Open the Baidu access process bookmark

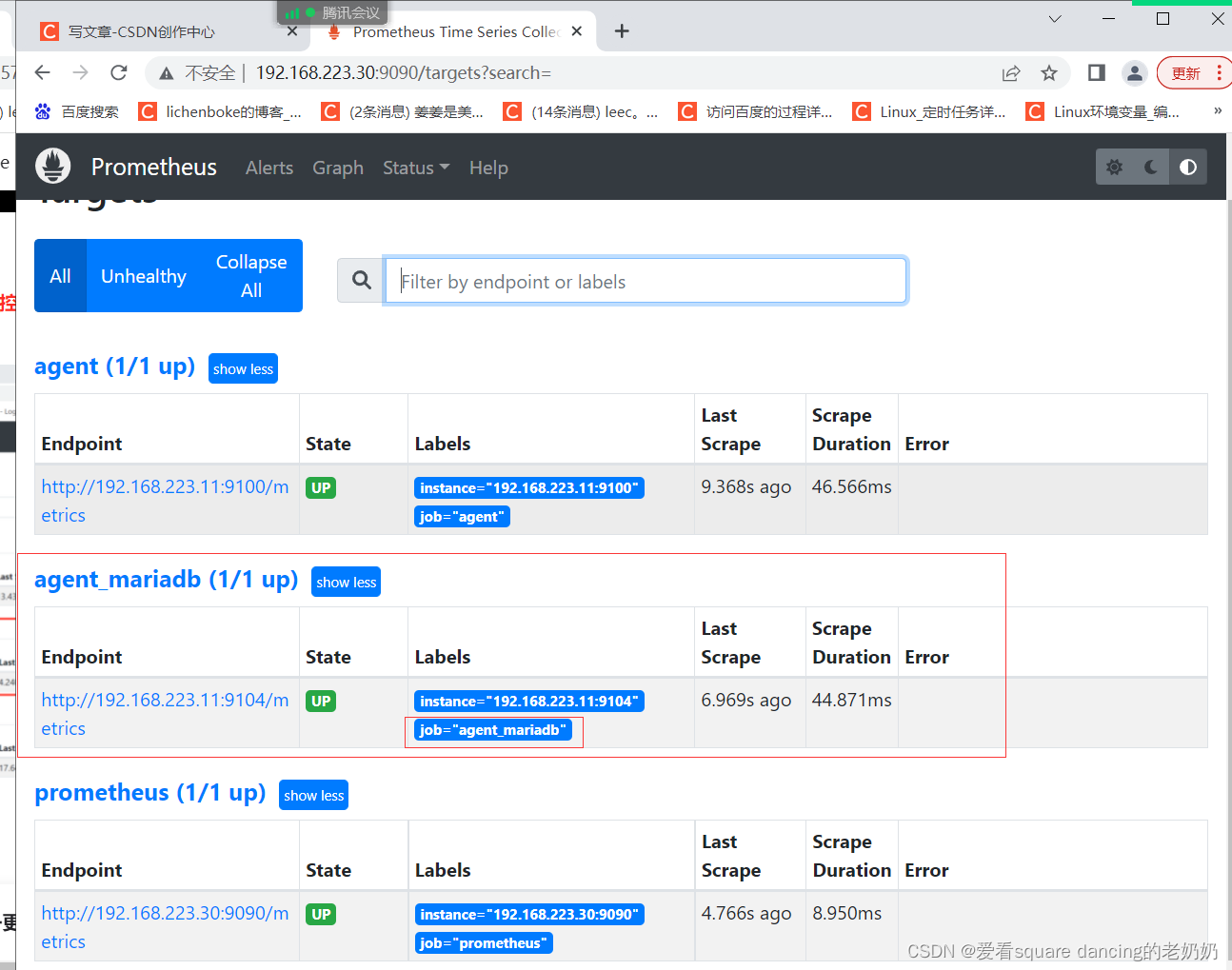756,111
